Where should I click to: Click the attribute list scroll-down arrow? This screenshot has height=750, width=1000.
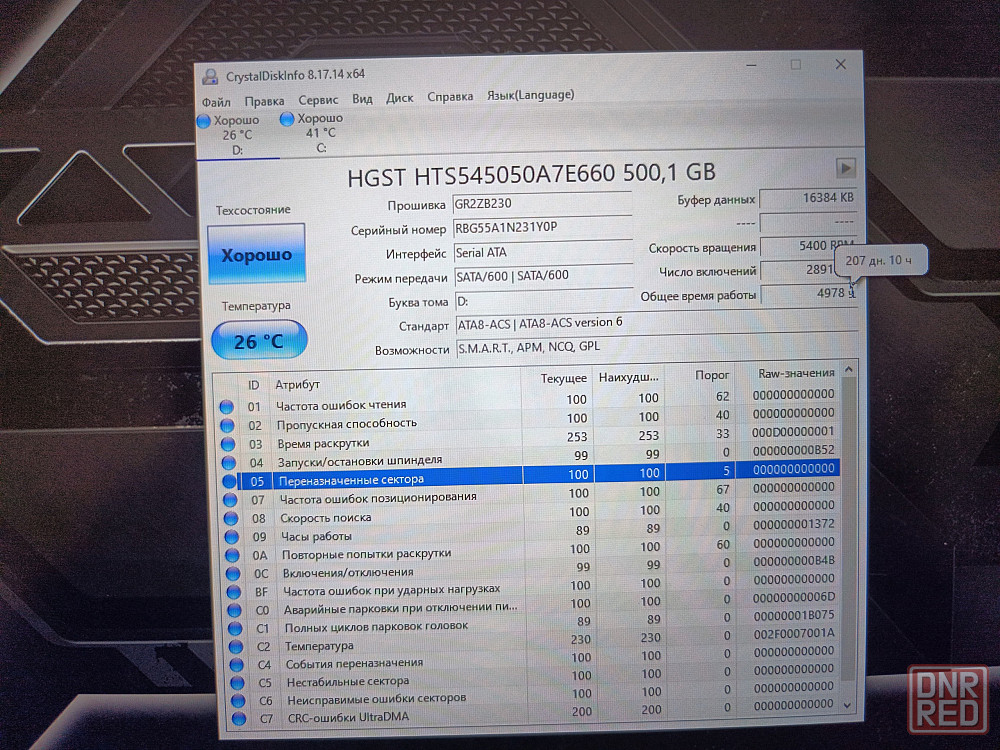pyautogui.click(x=848, y=705)
